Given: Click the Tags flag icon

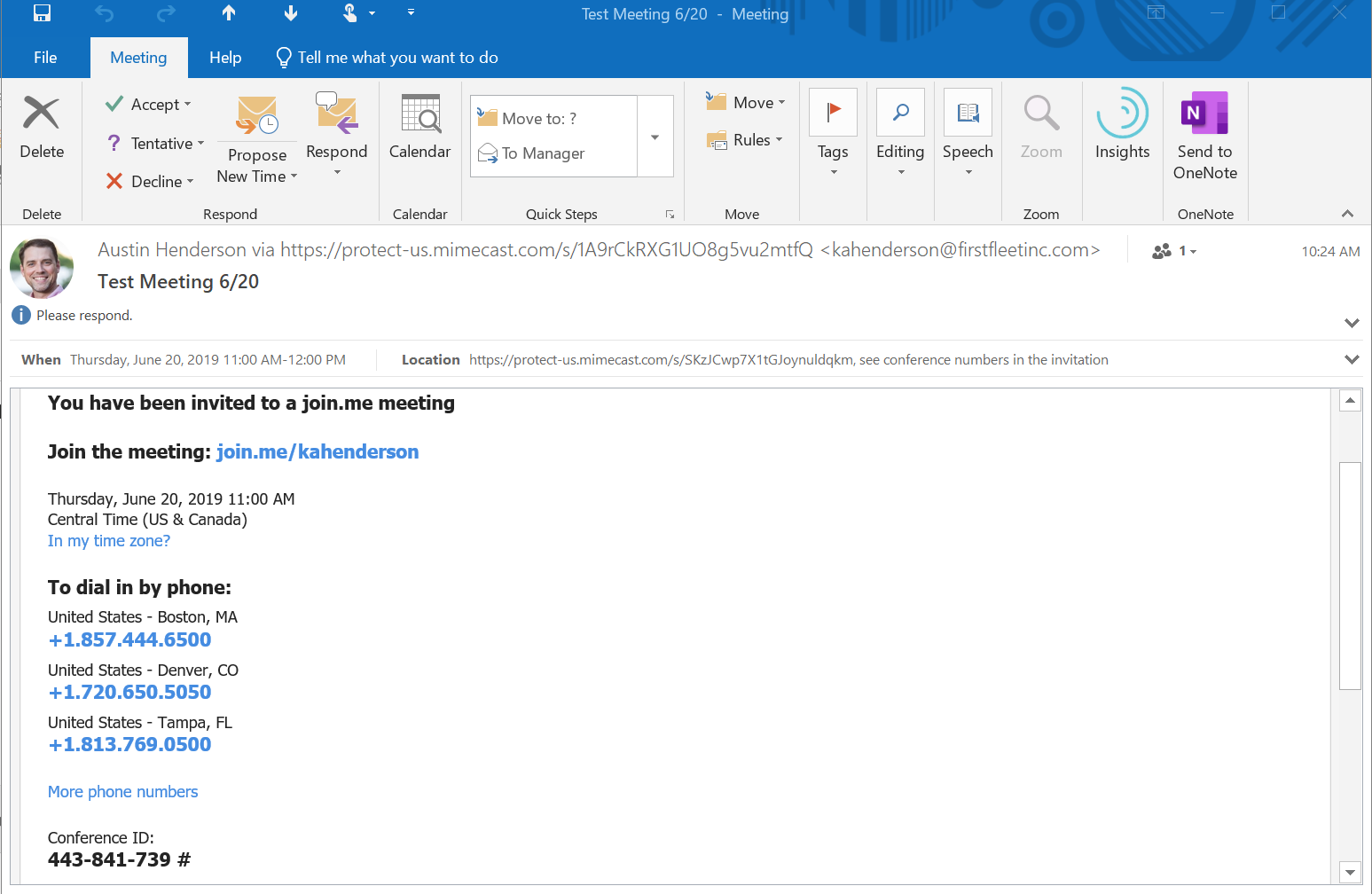Looking at the screenshot, I should 833,112.
